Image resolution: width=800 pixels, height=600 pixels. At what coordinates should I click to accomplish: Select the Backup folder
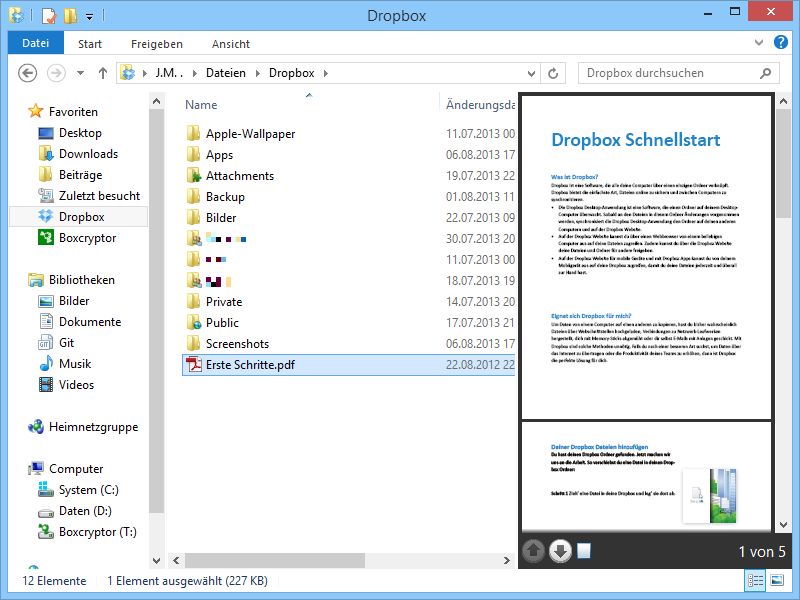[x=225, y=196]
